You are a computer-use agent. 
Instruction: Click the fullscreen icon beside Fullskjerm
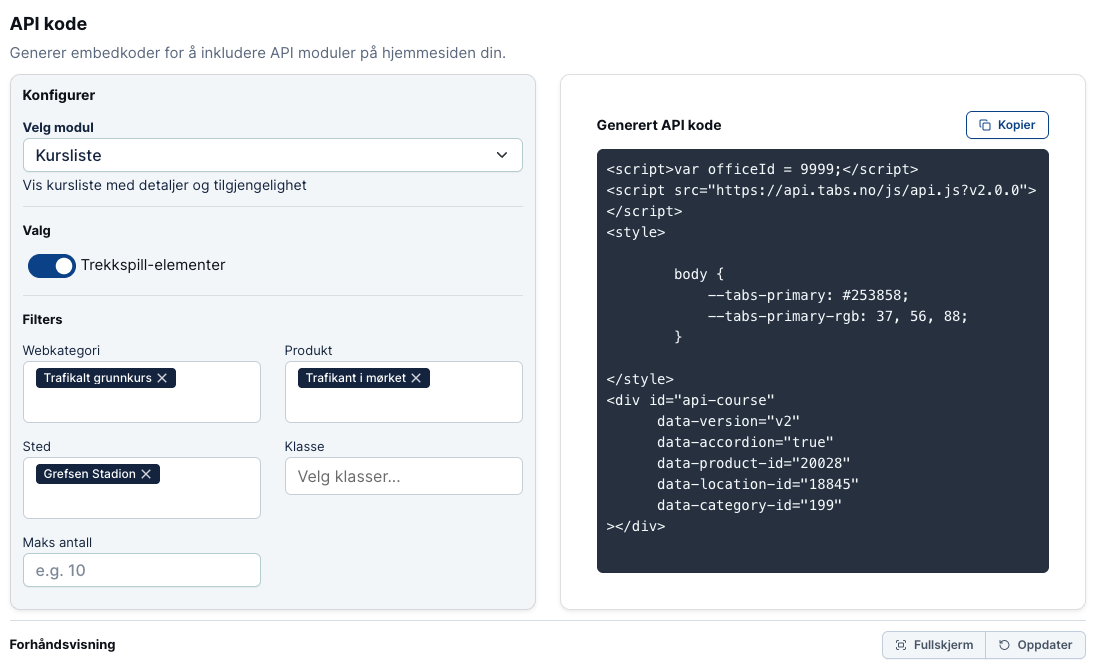click(x=901, y=645)
